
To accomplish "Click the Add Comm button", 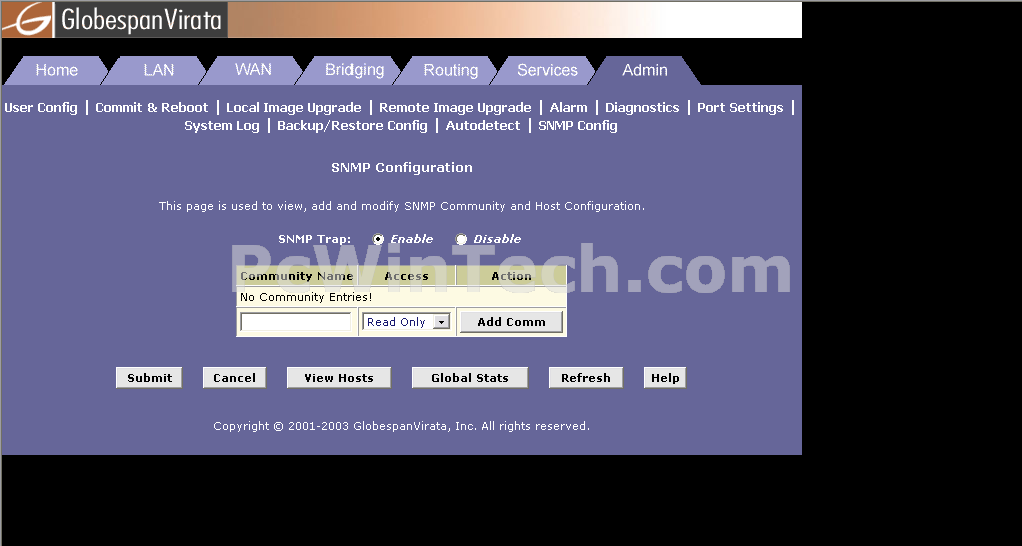I will [x=511, y=322].
